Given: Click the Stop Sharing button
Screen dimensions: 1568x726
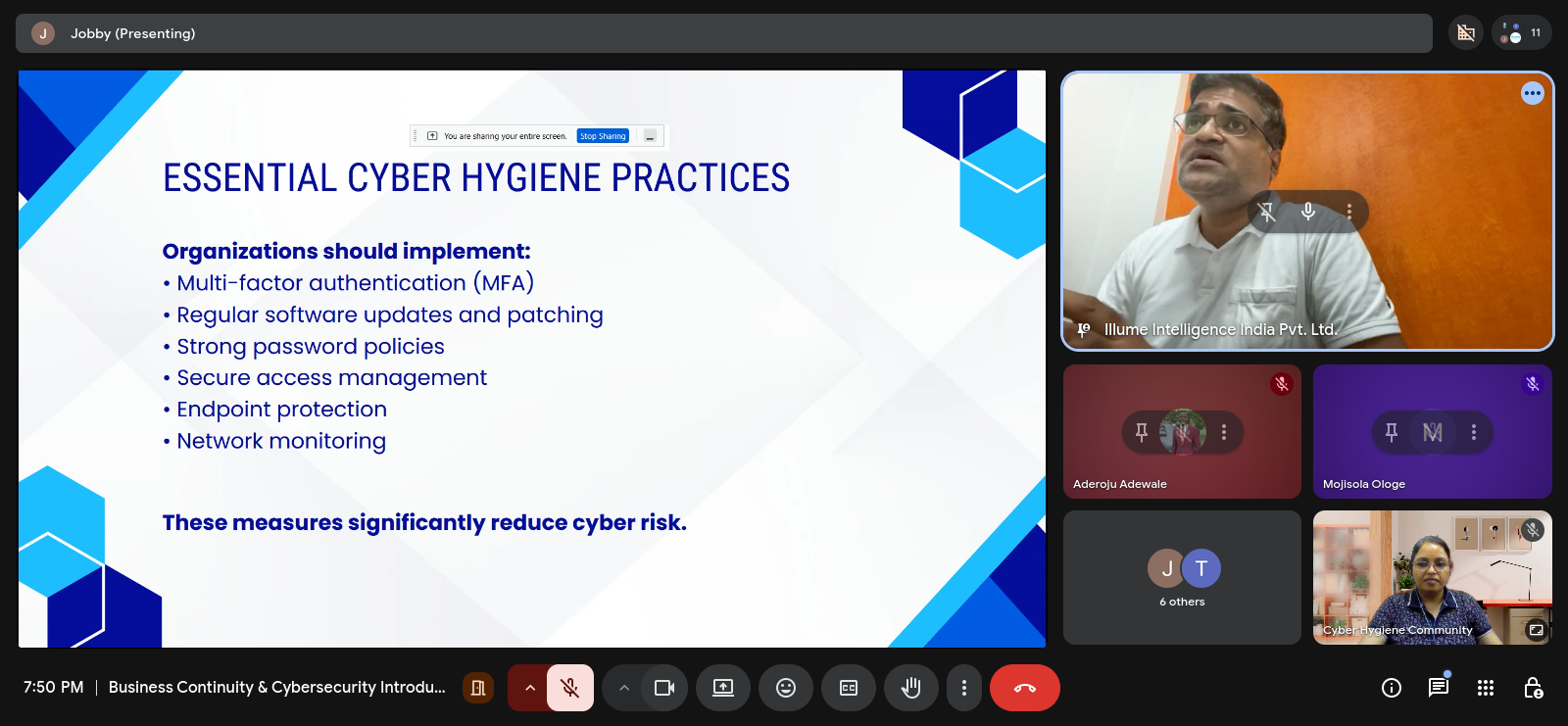Looking at the screenshot, I should (x=602, y=136).
